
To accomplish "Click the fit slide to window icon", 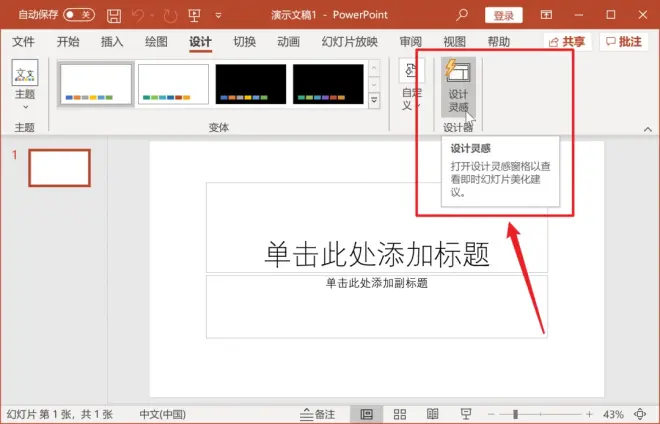I will (640, 414).
